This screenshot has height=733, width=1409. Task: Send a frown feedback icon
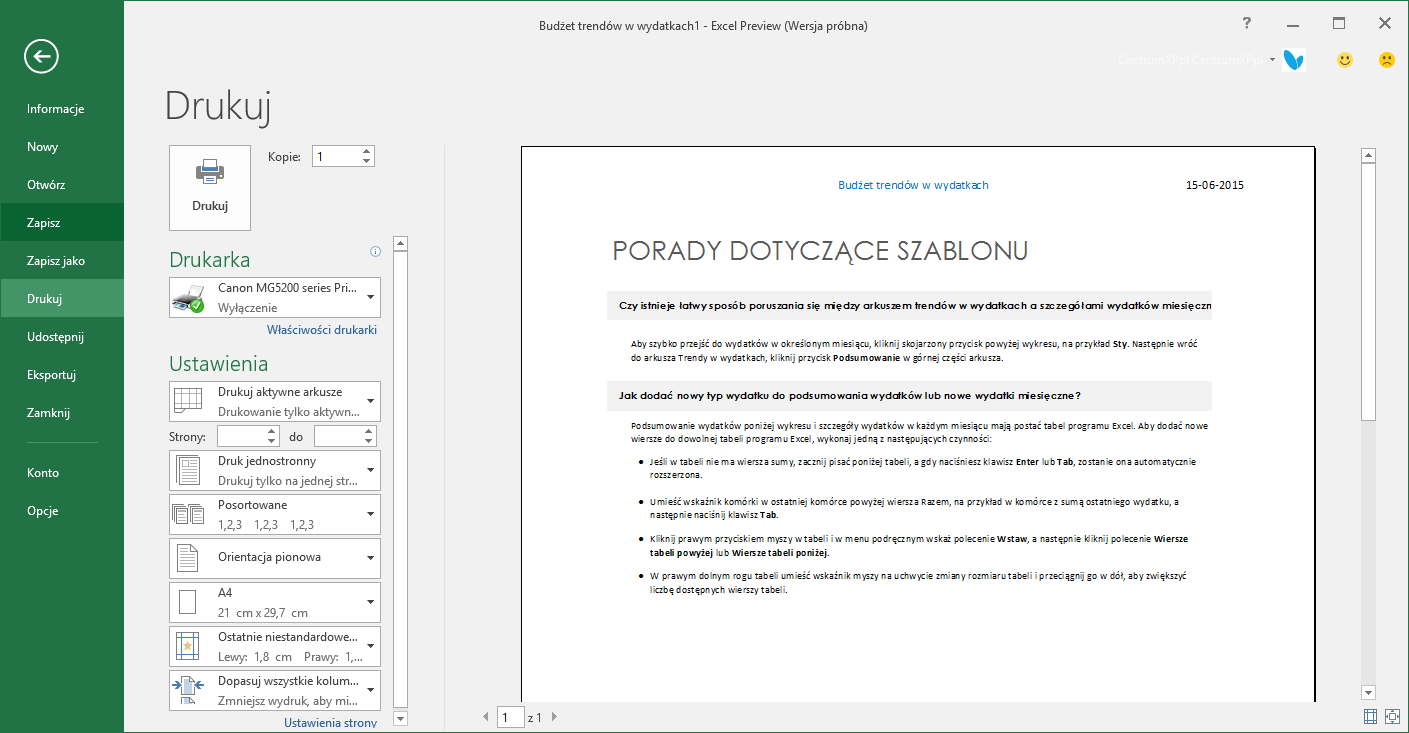1387,60
